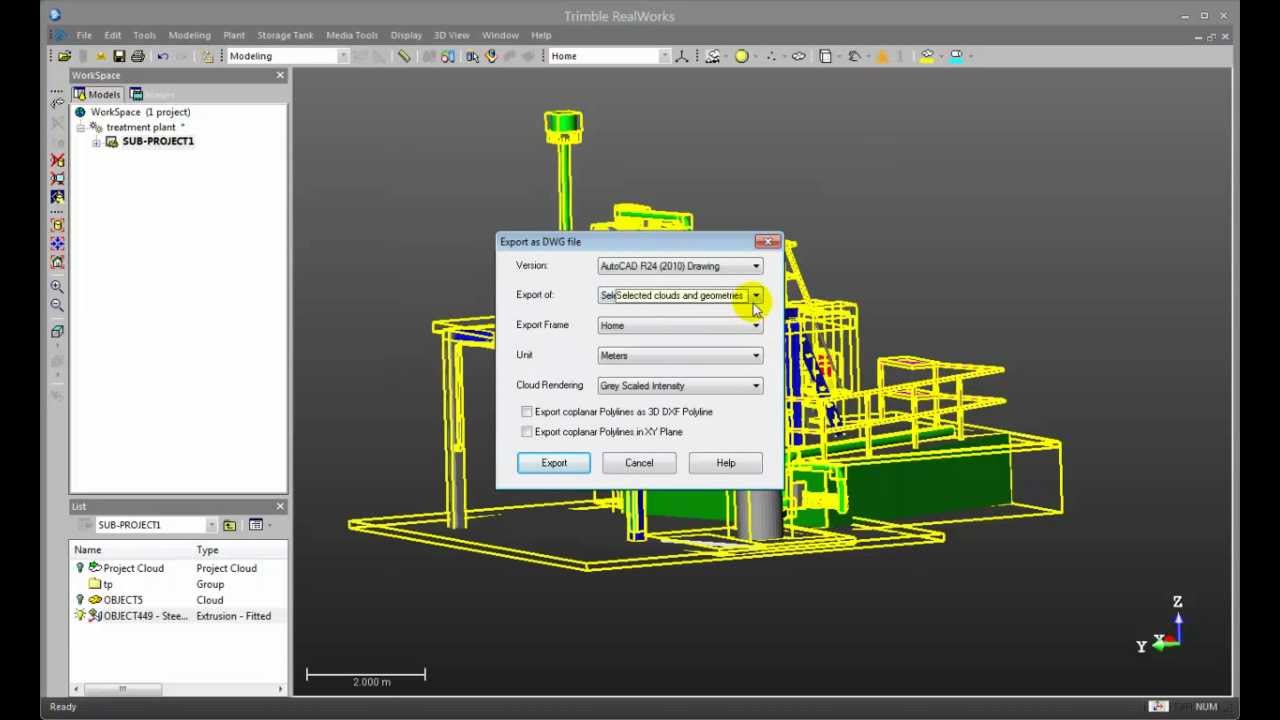Click the Help button in export dialog
The image size is (1280, 720).
726,463
